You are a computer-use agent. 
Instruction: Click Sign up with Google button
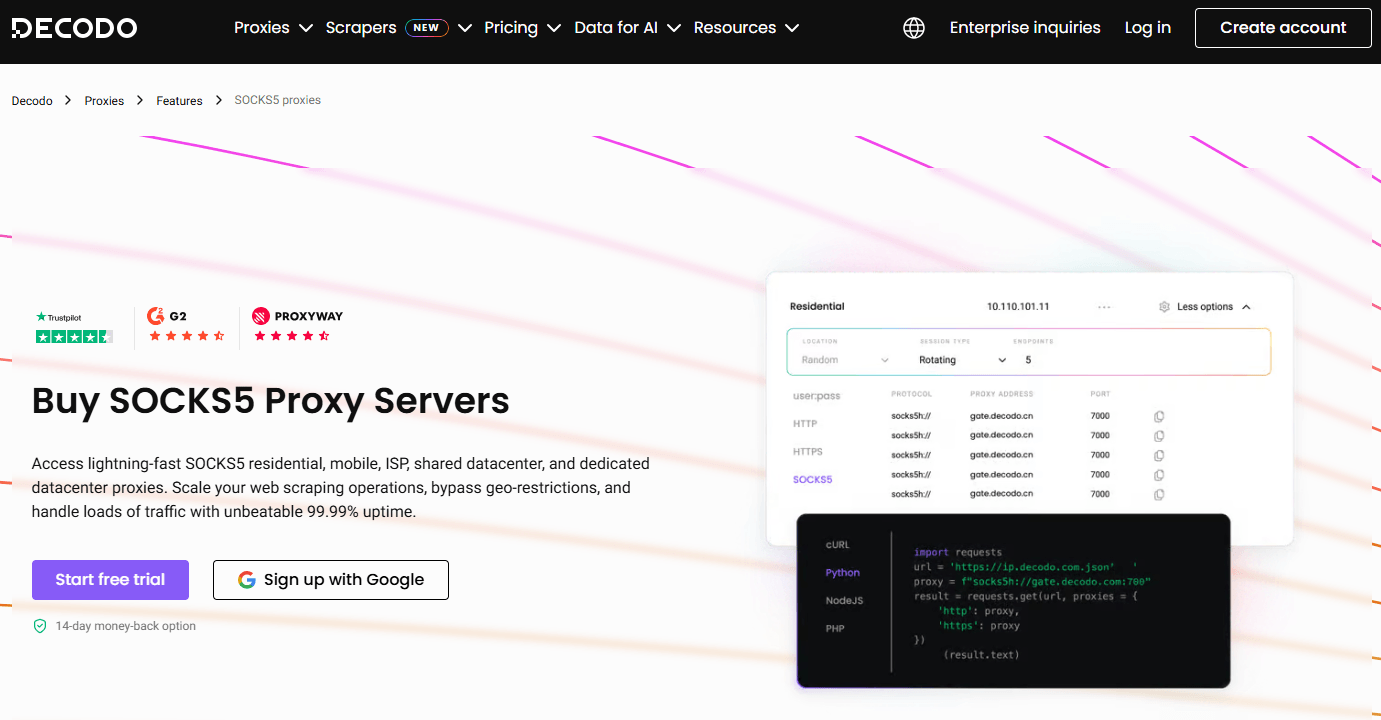pos(331,580)
